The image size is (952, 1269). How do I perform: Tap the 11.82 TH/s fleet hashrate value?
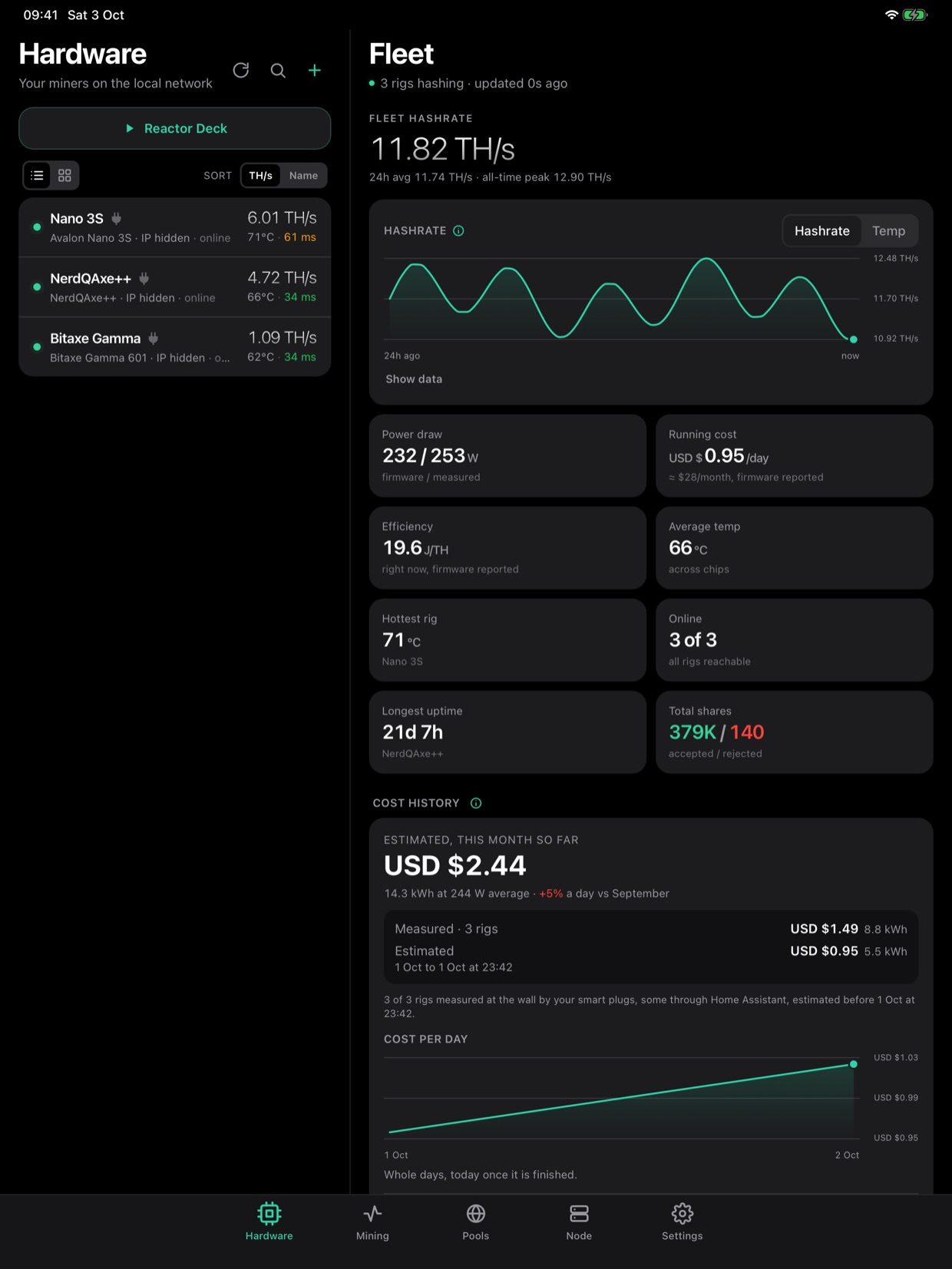(x=442, y=149)
